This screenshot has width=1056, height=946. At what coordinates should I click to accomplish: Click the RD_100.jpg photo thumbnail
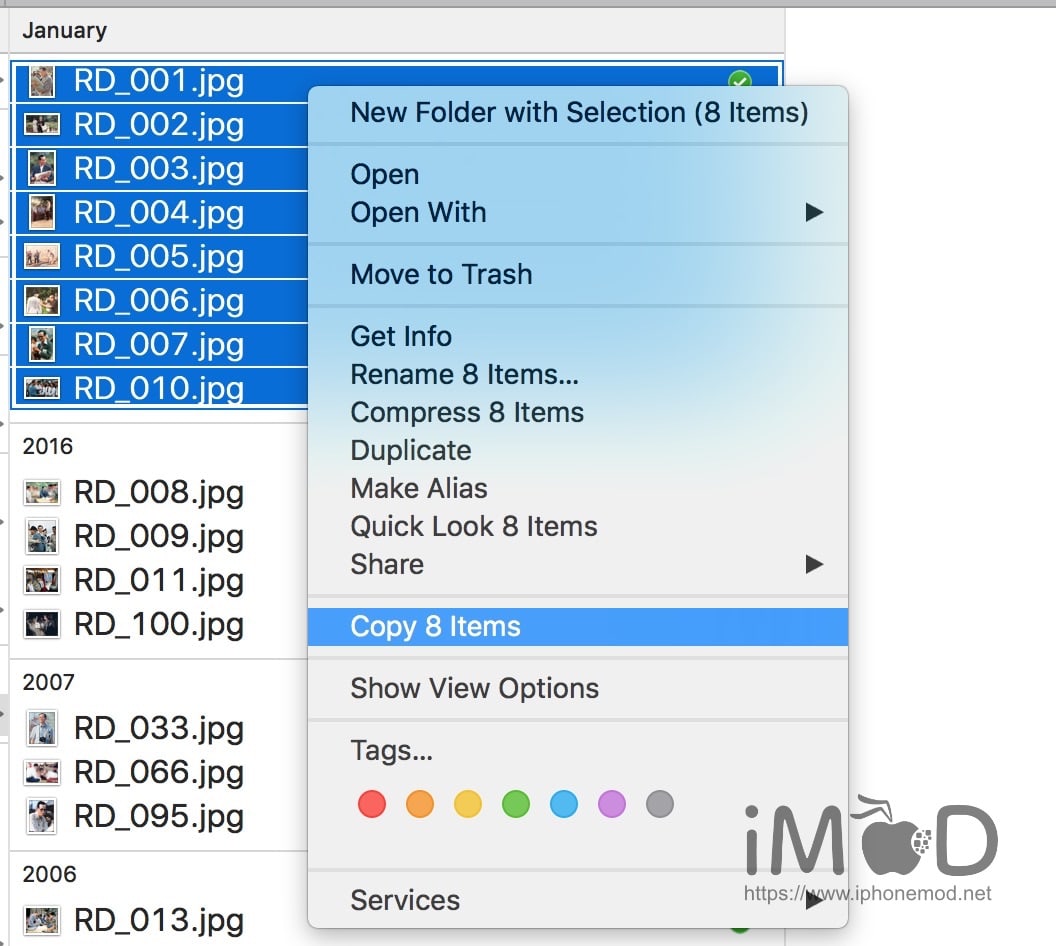41,625
